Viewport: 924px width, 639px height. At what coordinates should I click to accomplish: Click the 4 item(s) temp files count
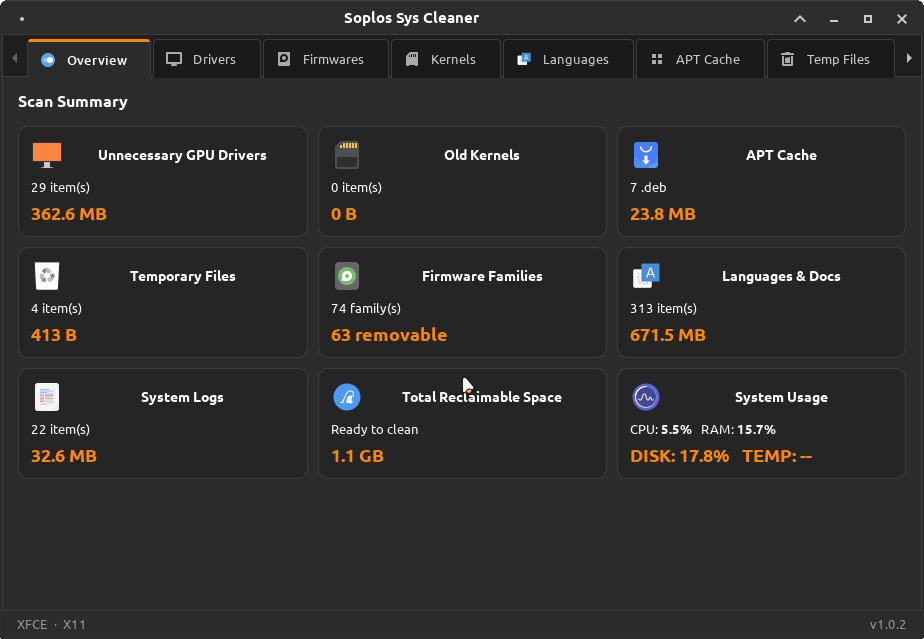point(57,308)
